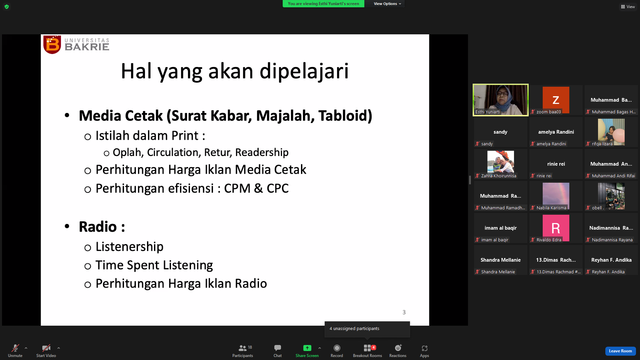Select Muhammad Ramadh... participant tile

pos(500,196)
